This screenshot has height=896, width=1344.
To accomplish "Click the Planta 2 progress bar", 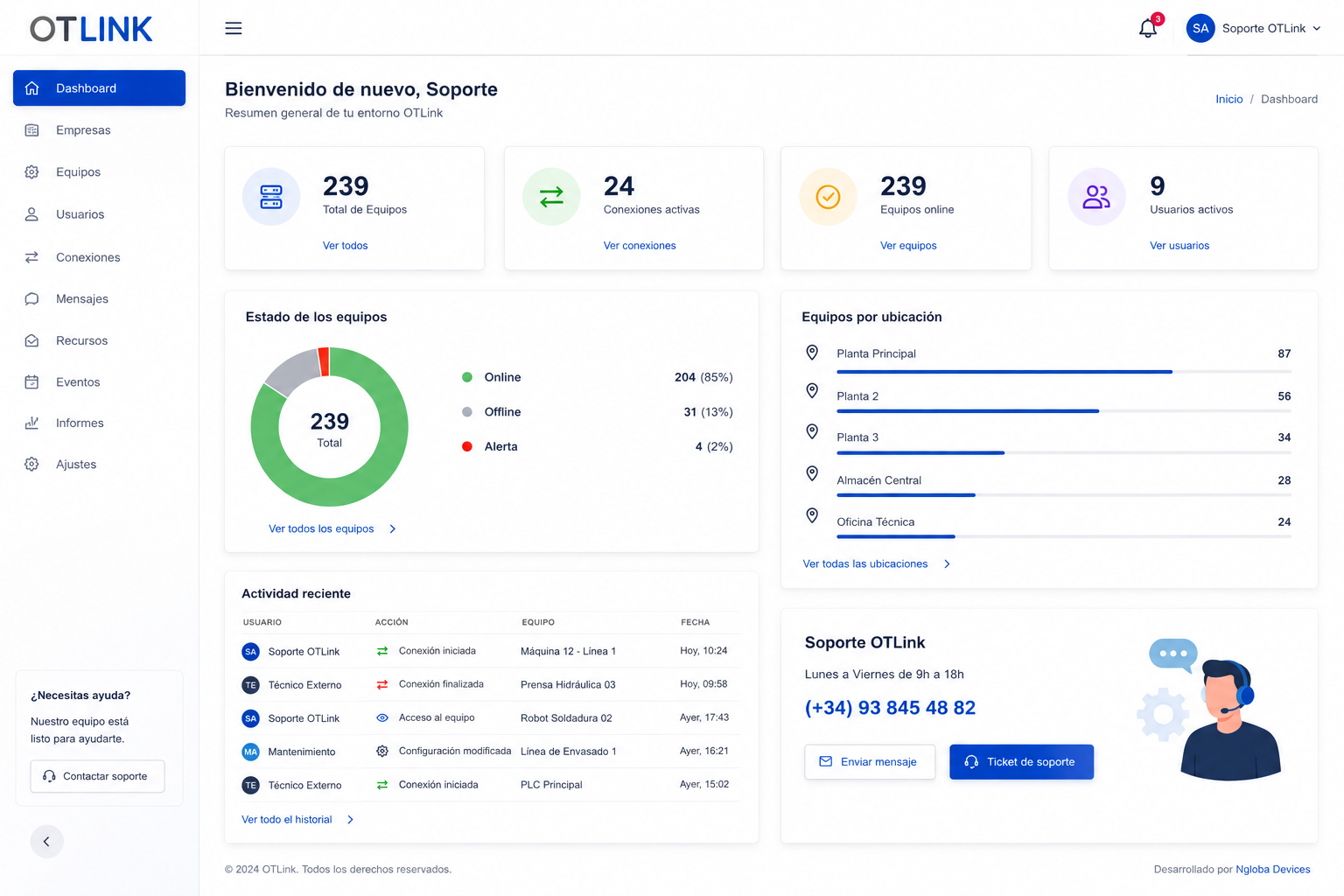I will pyautogui.click(x=1063, y=411).
